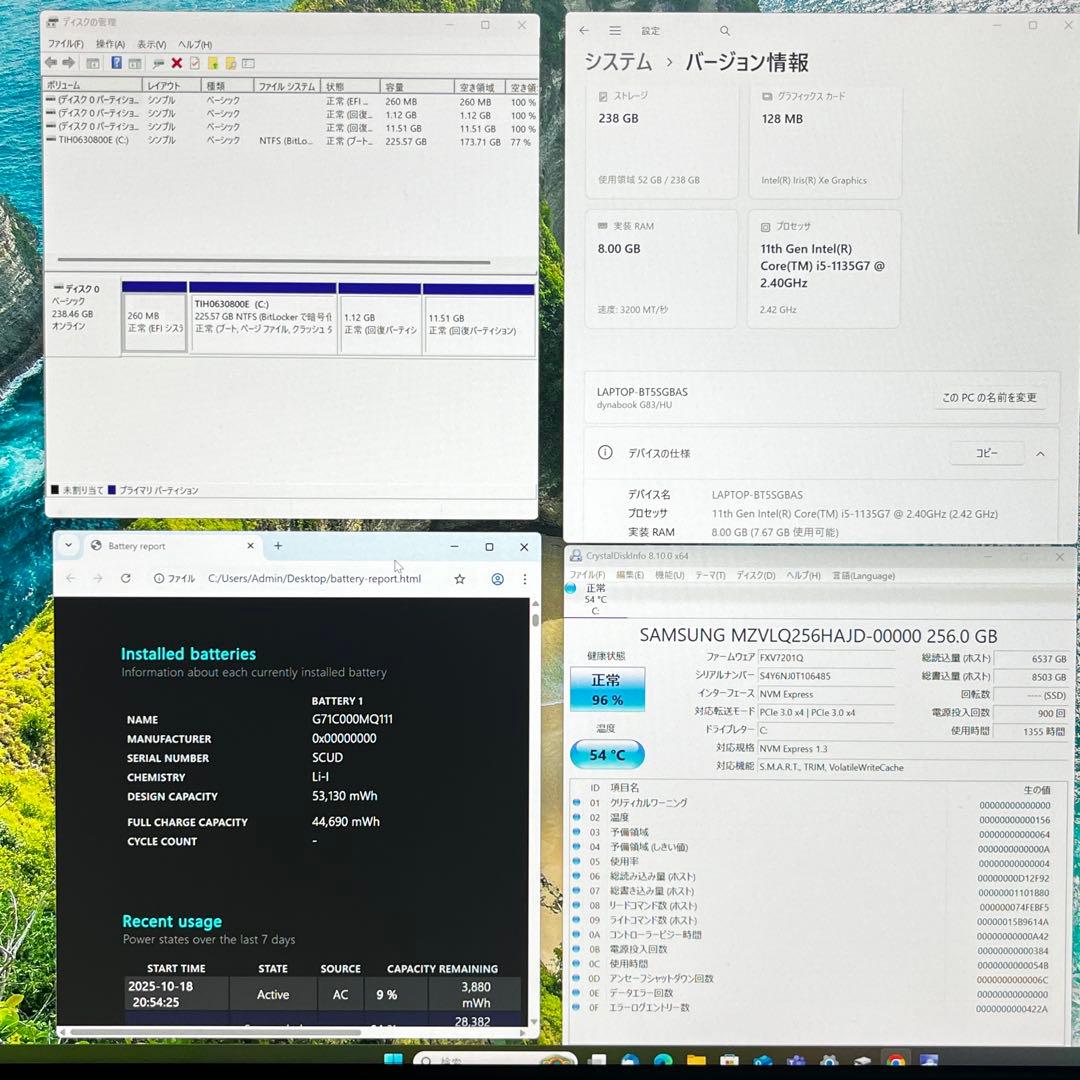Screen dimensions: 1080x1080
Task: Click the Chrome profile avatar icon
Action: coord(497,579)
